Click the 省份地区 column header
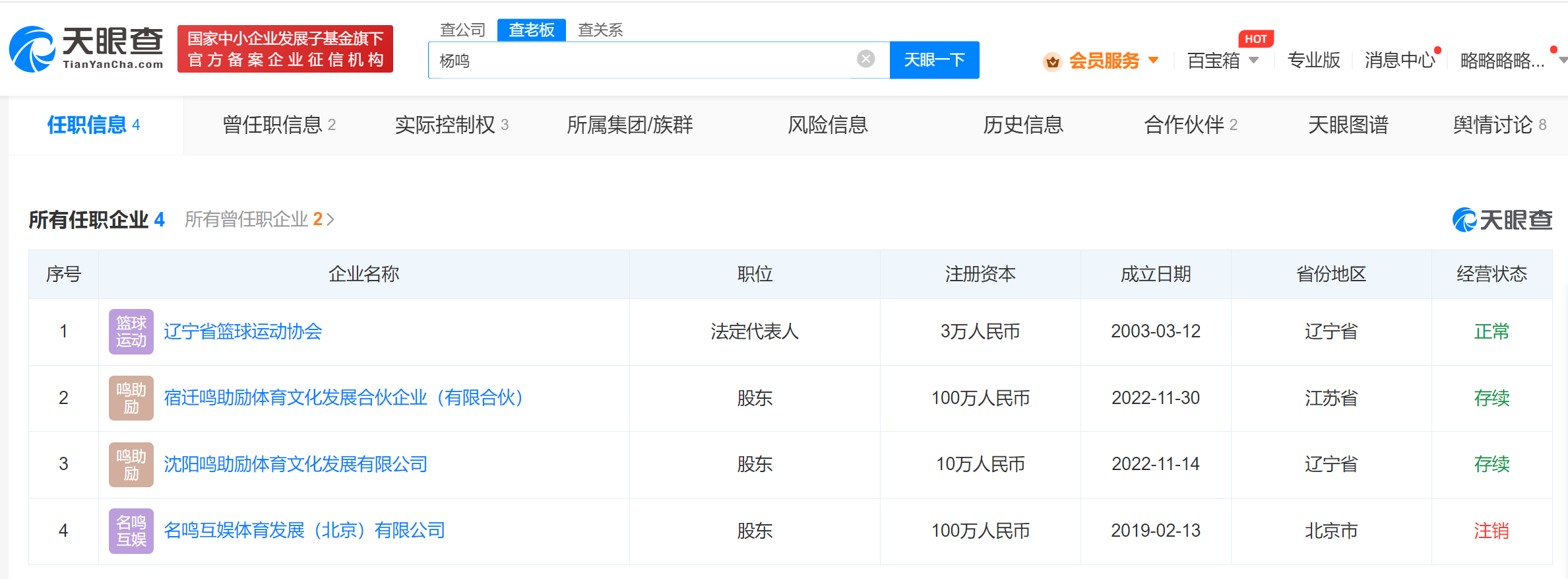The height and width of the screenshot is (579, 1568). 1331,274
